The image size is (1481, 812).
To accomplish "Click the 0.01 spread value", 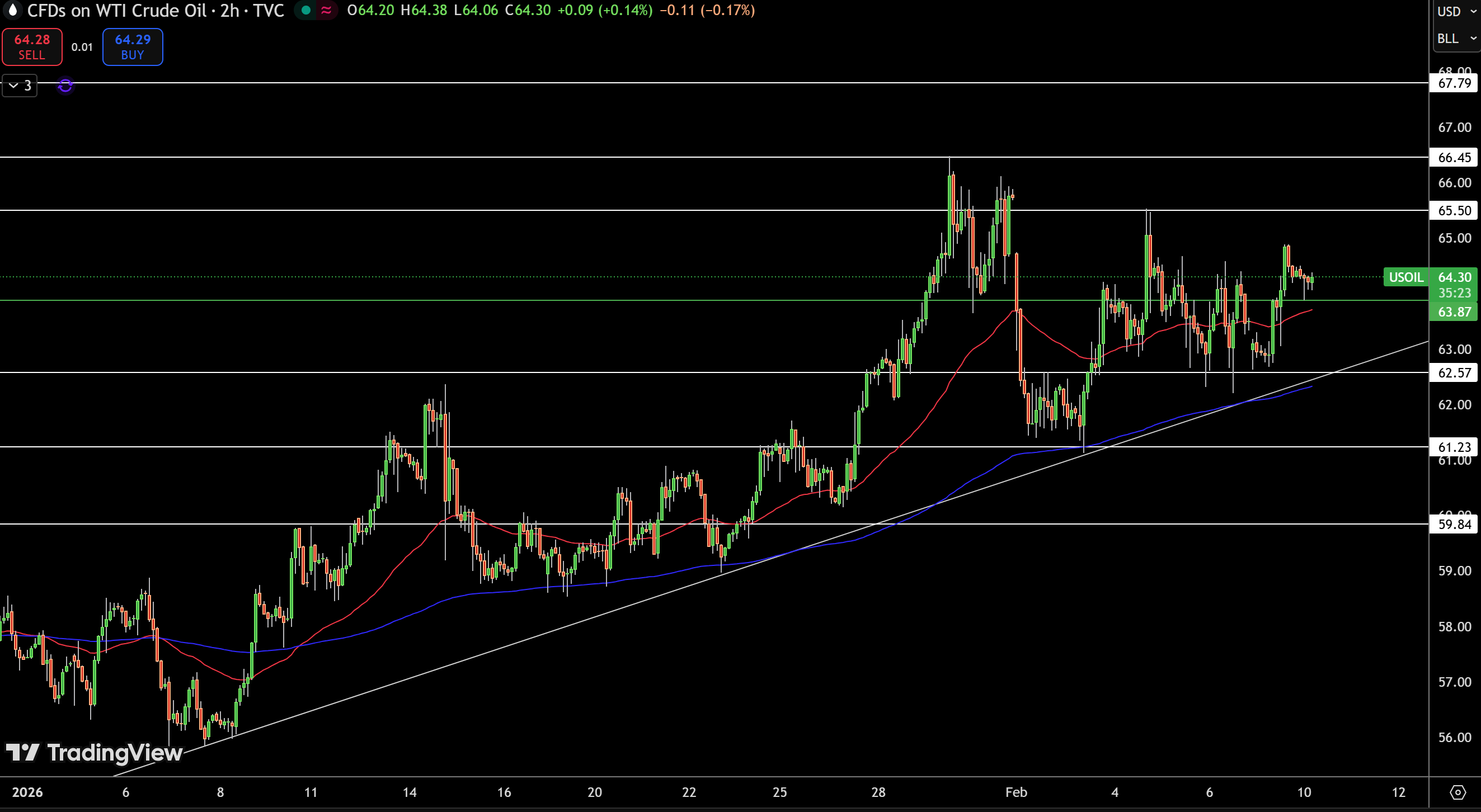I will pyautogui.click(x=82, y=47).
